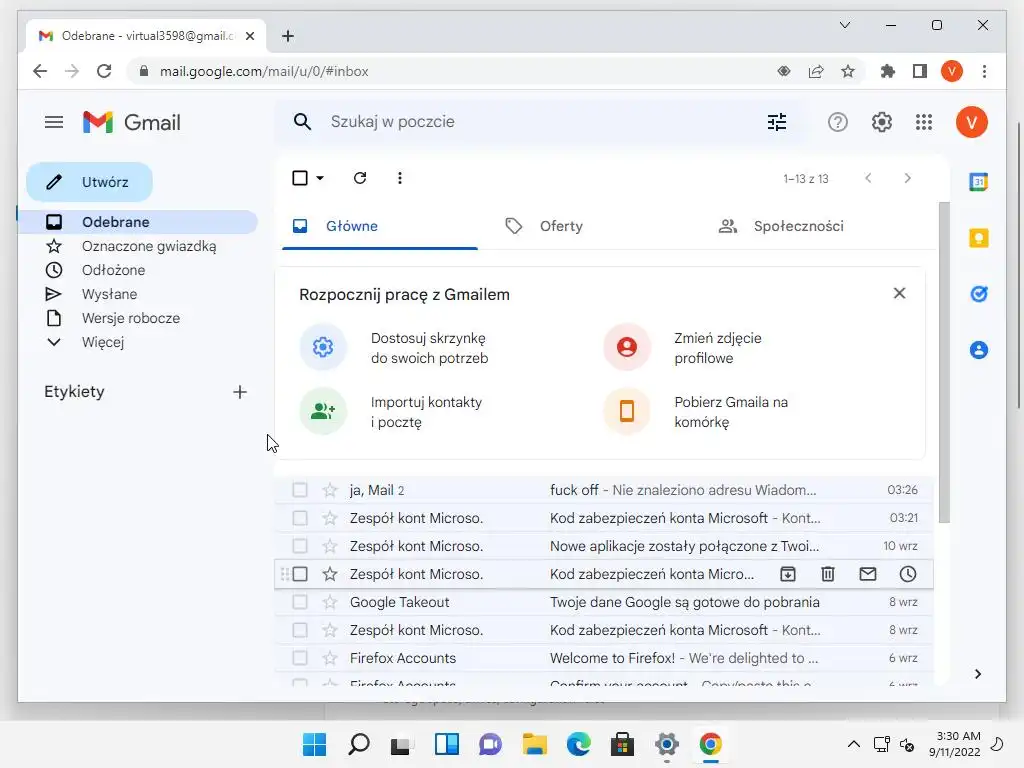Star the Google Takeout email
Viewport: 1024px width, 768px height.
[330, 602]
